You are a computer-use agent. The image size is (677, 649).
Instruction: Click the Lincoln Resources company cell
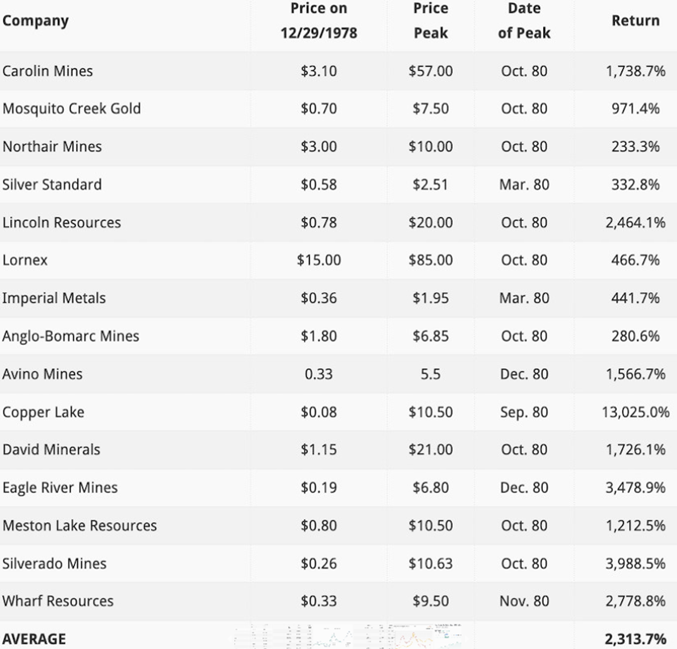coord(62,222)
